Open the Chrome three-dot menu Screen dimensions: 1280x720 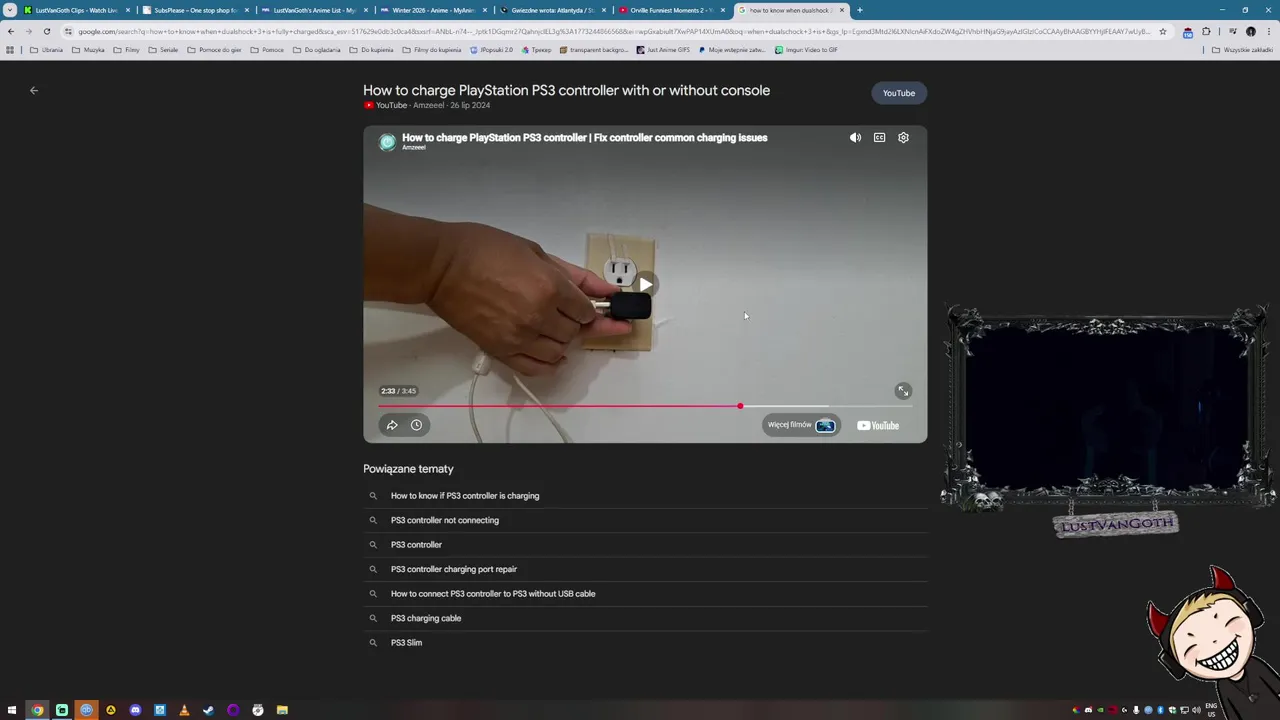point(1269,31)
